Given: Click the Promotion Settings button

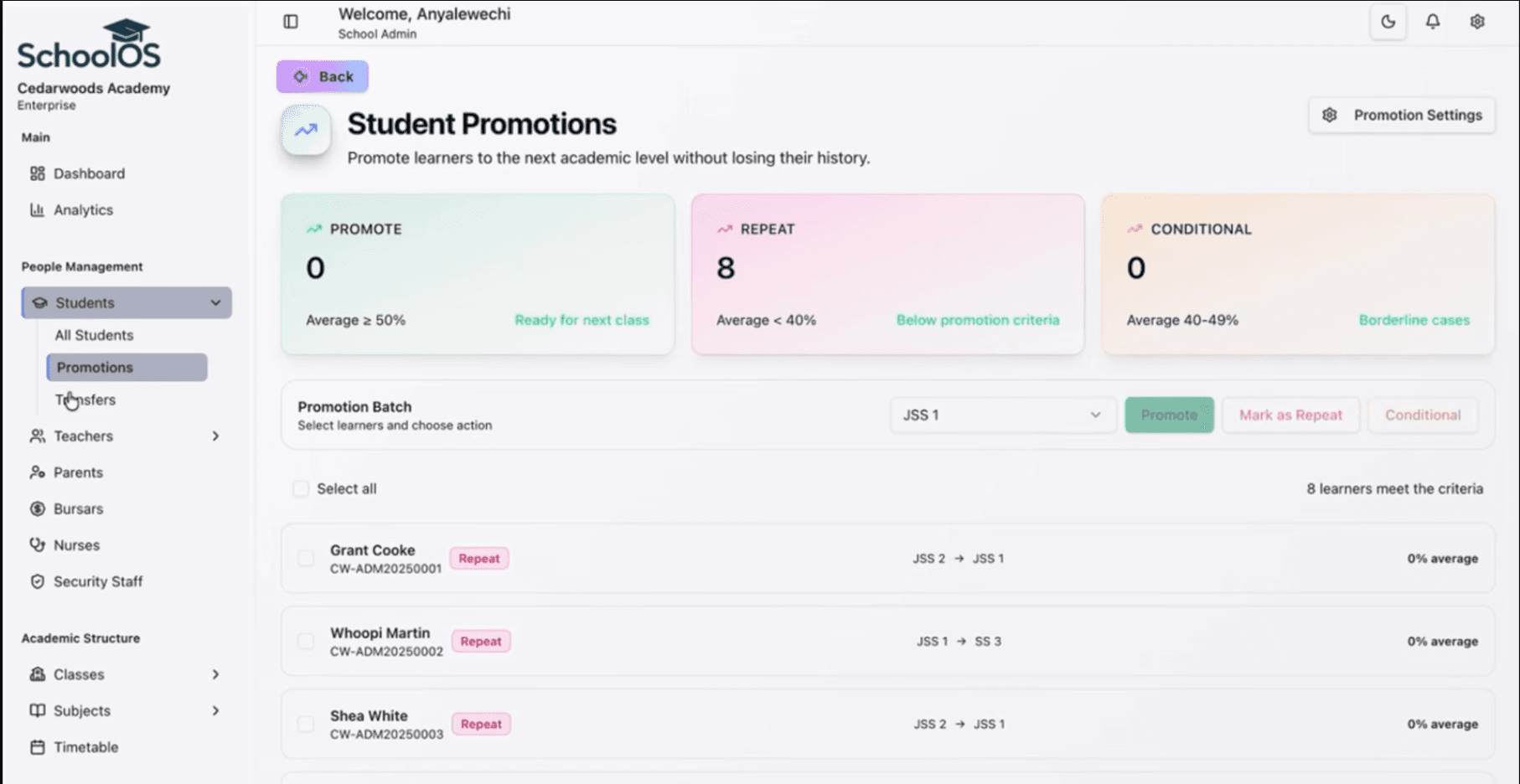Looking at the screenshot, I should (x=1401, y=116).
